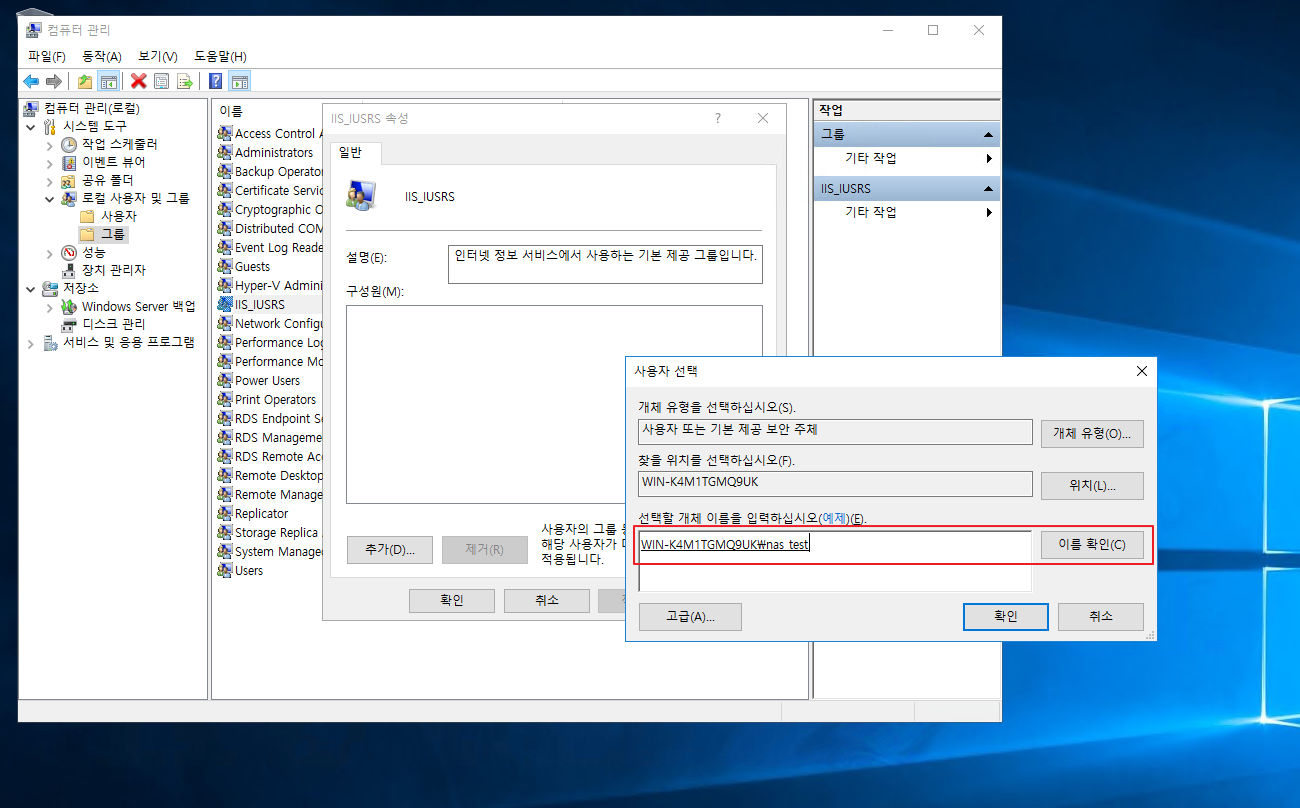1300x808 pixels.
Task: Open the properties toolbar icon
Action: [162, 81]
